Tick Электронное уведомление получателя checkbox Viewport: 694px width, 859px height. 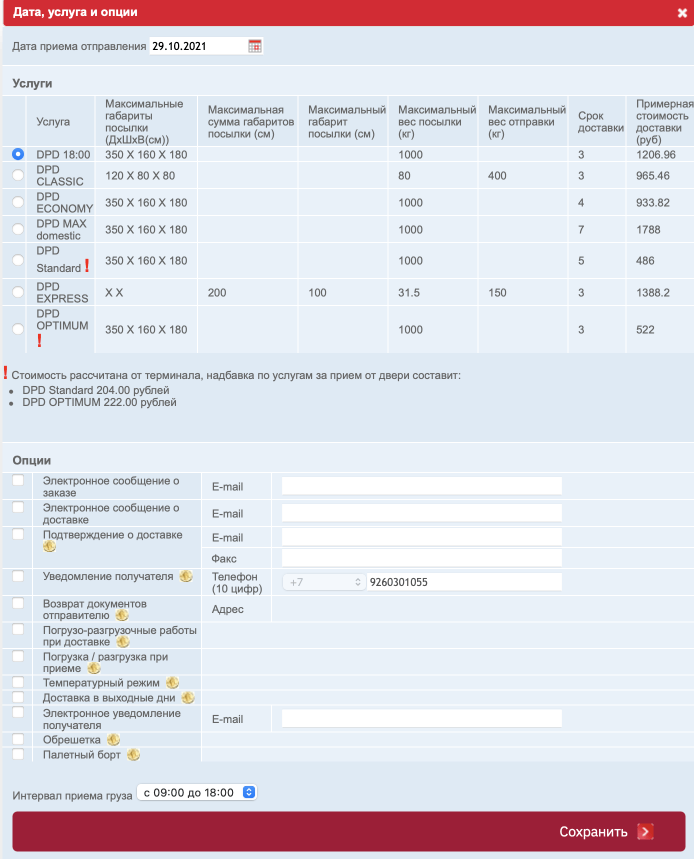click(x=18, y=712)
